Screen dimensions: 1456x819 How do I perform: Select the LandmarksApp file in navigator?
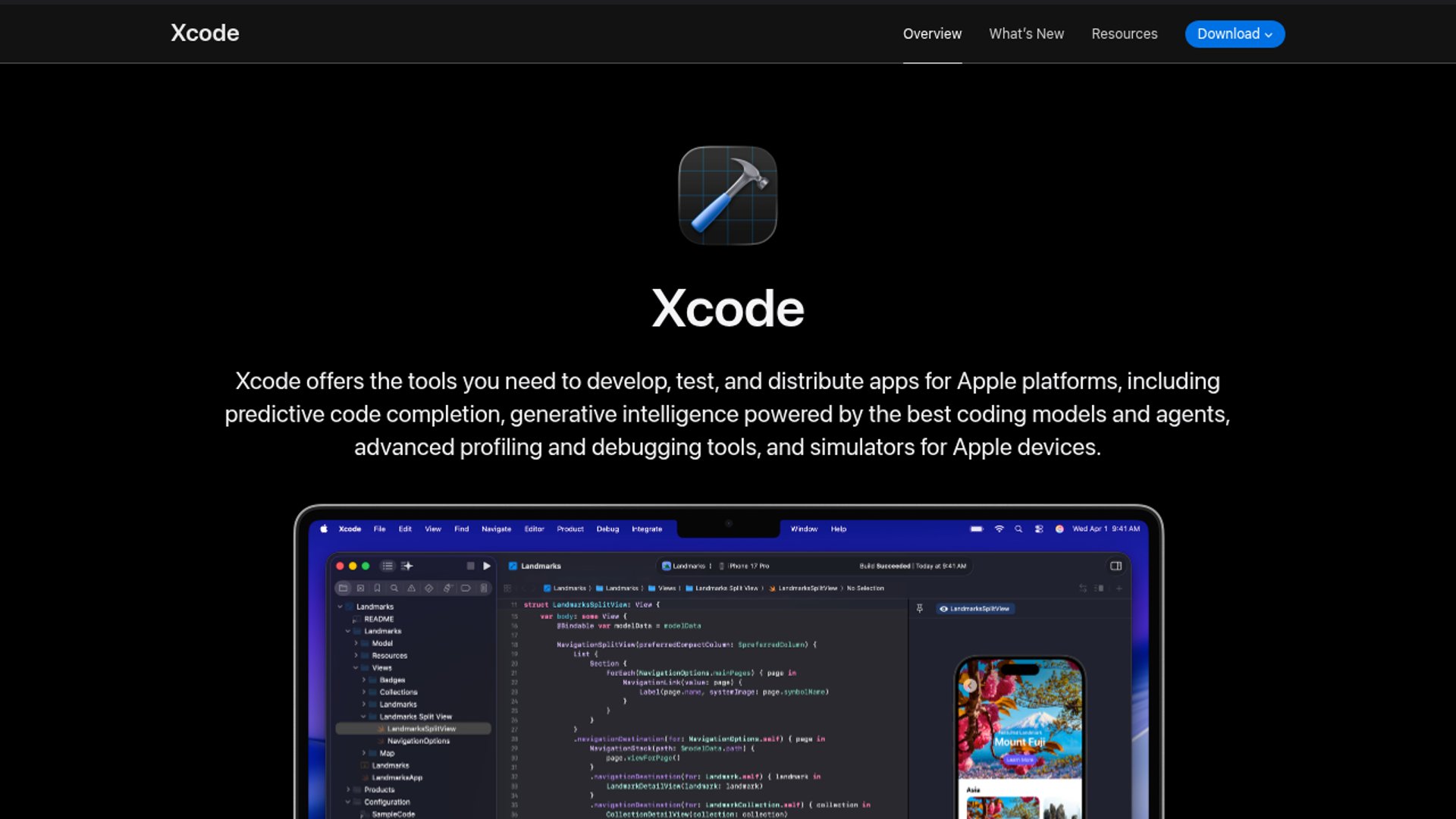click(397, 777)
